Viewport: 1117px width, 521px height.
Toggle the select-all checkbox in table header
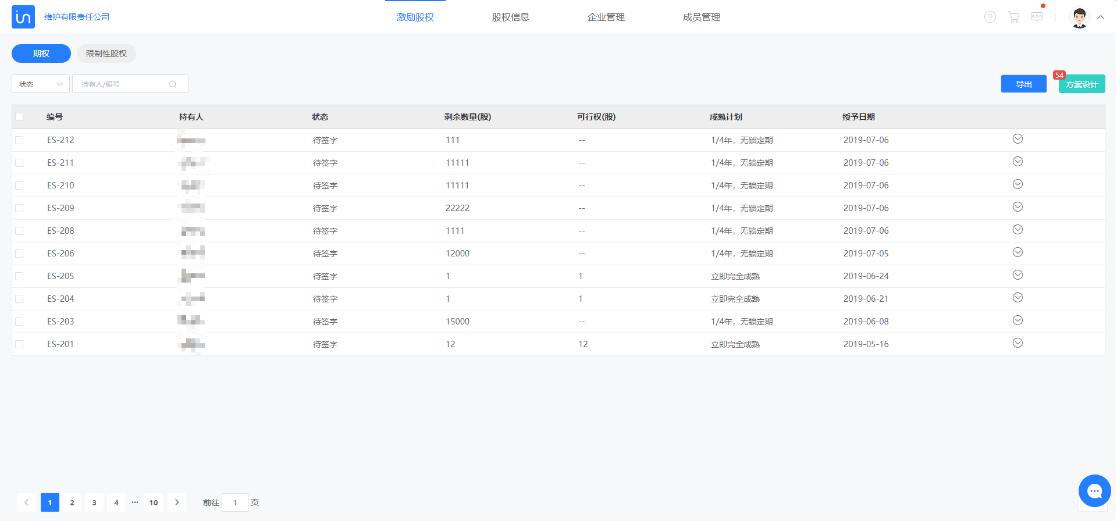[x=19, y=117]
